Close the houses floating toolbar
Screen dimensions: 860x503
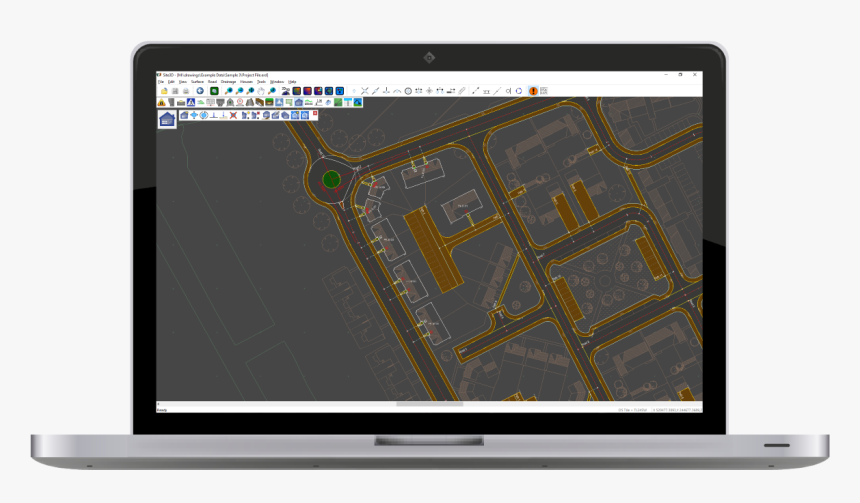(x=315, y=113)
